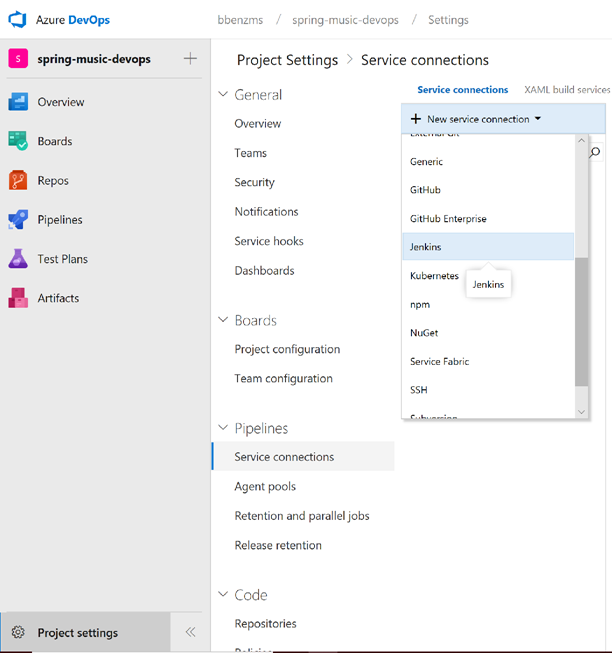Open the Notifications settings page
The image size is (612, 653).
266,212
